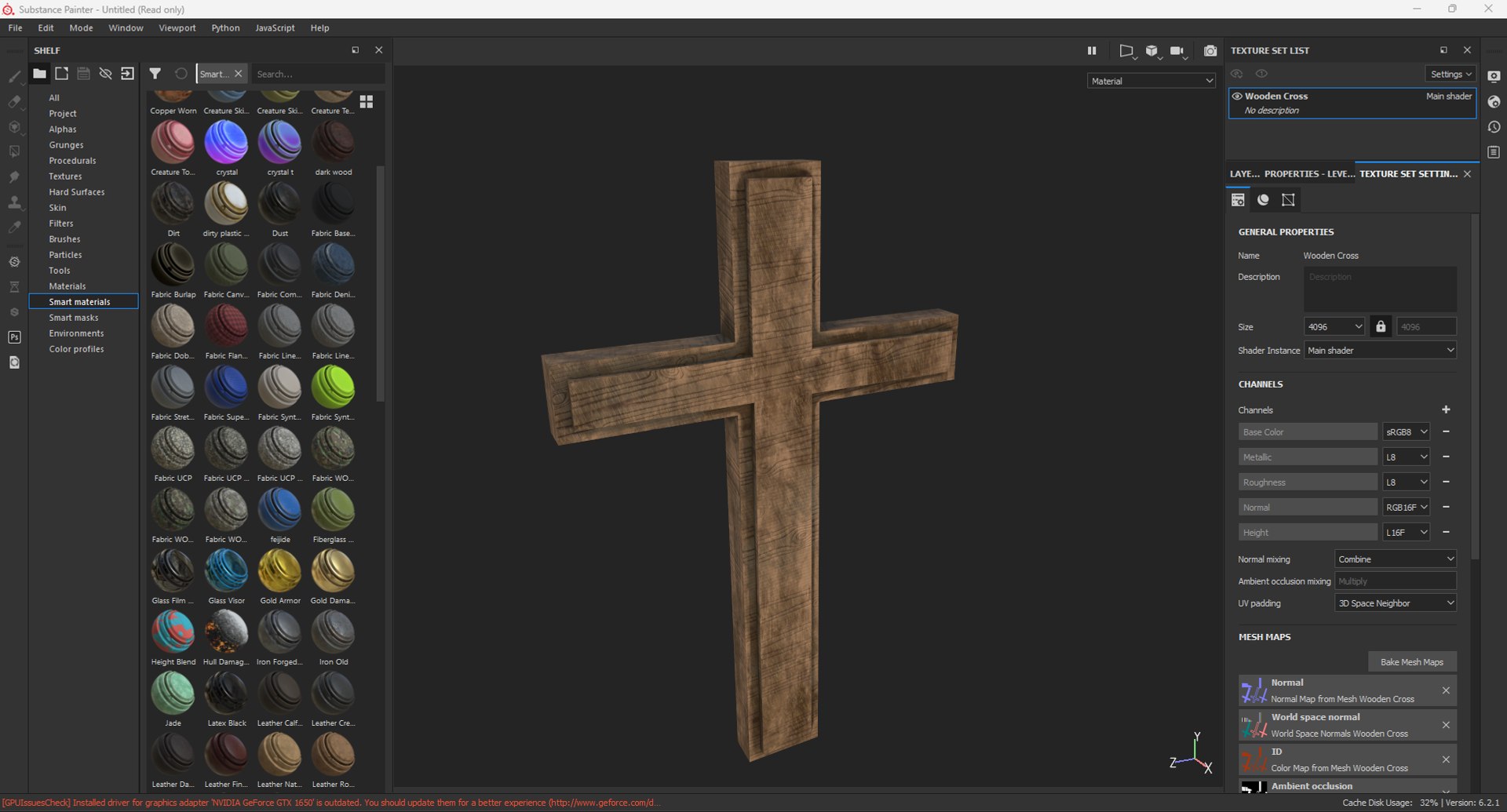Switch to the Layers tab
The width and height of the screenshot is (1507, 812).
pyautogui.click(x=1244, y=173)
